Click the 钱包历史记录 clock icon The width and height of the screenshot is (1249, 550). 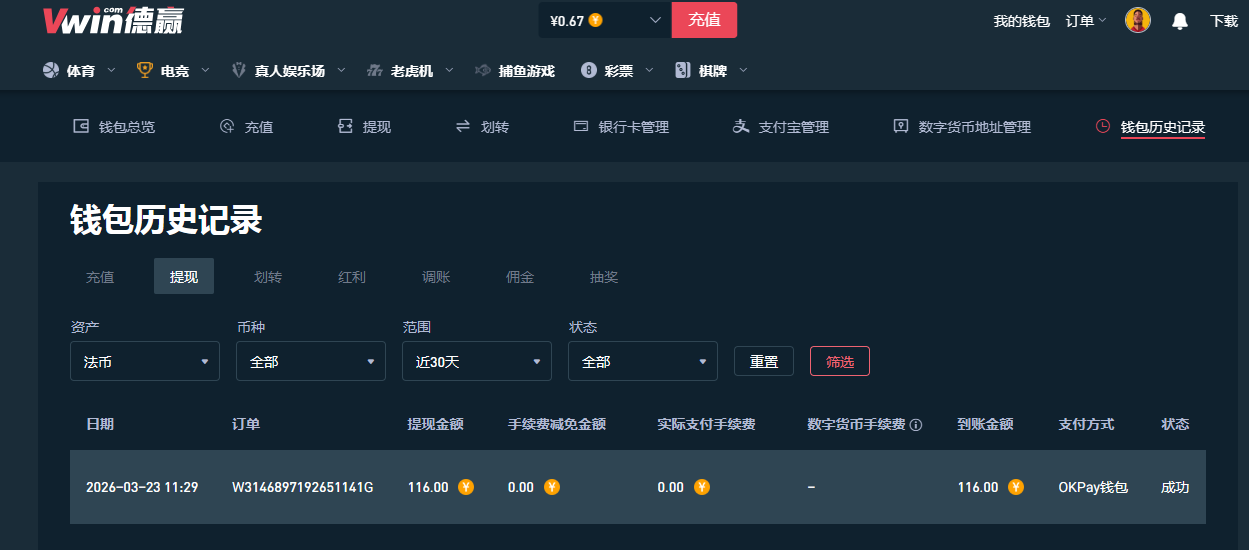click(1103, 126)
